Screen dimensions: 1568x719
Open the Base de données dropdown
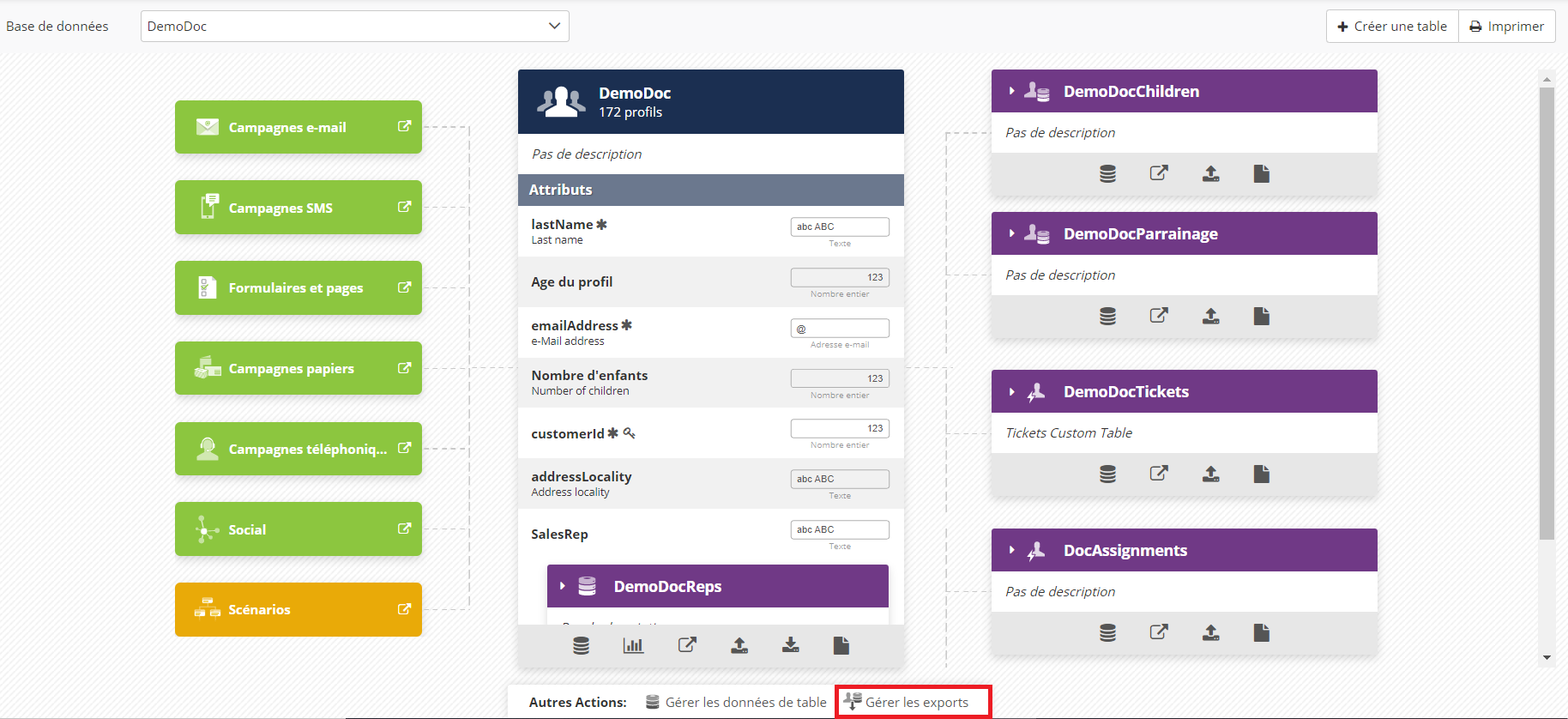tap(354, 26)
